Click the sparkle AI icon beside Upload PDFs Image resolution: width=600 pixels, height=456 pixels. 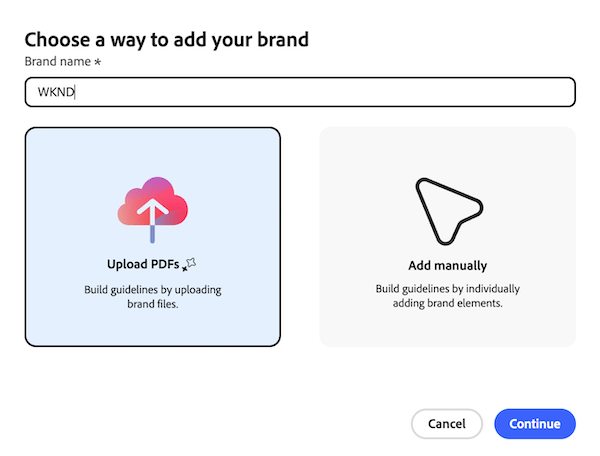tap(191, 263)
